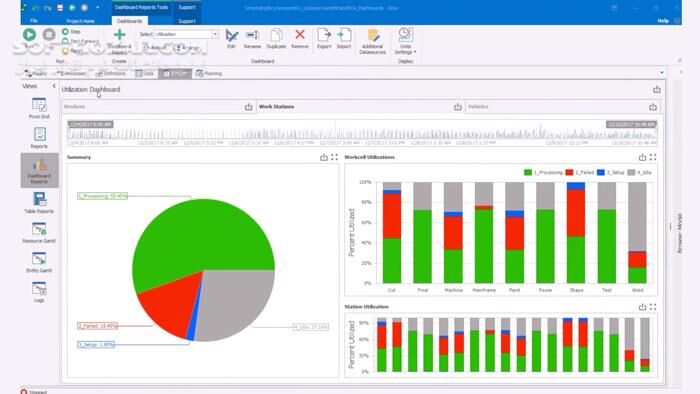Viewport: 700px width, 394px height.
Task: Open the Help menu
Action: [663, 21]
